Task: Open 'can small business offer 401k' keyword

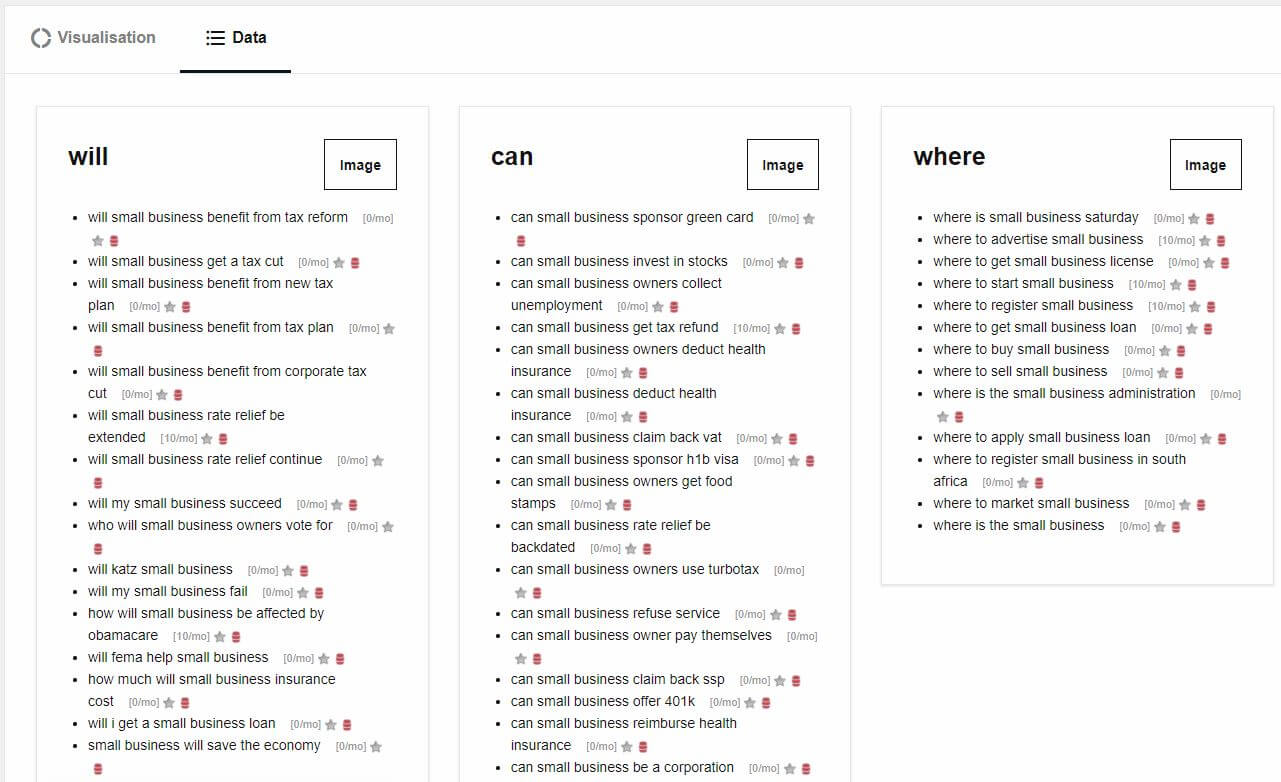Action: pyautogui.click(x=602, y=701)
